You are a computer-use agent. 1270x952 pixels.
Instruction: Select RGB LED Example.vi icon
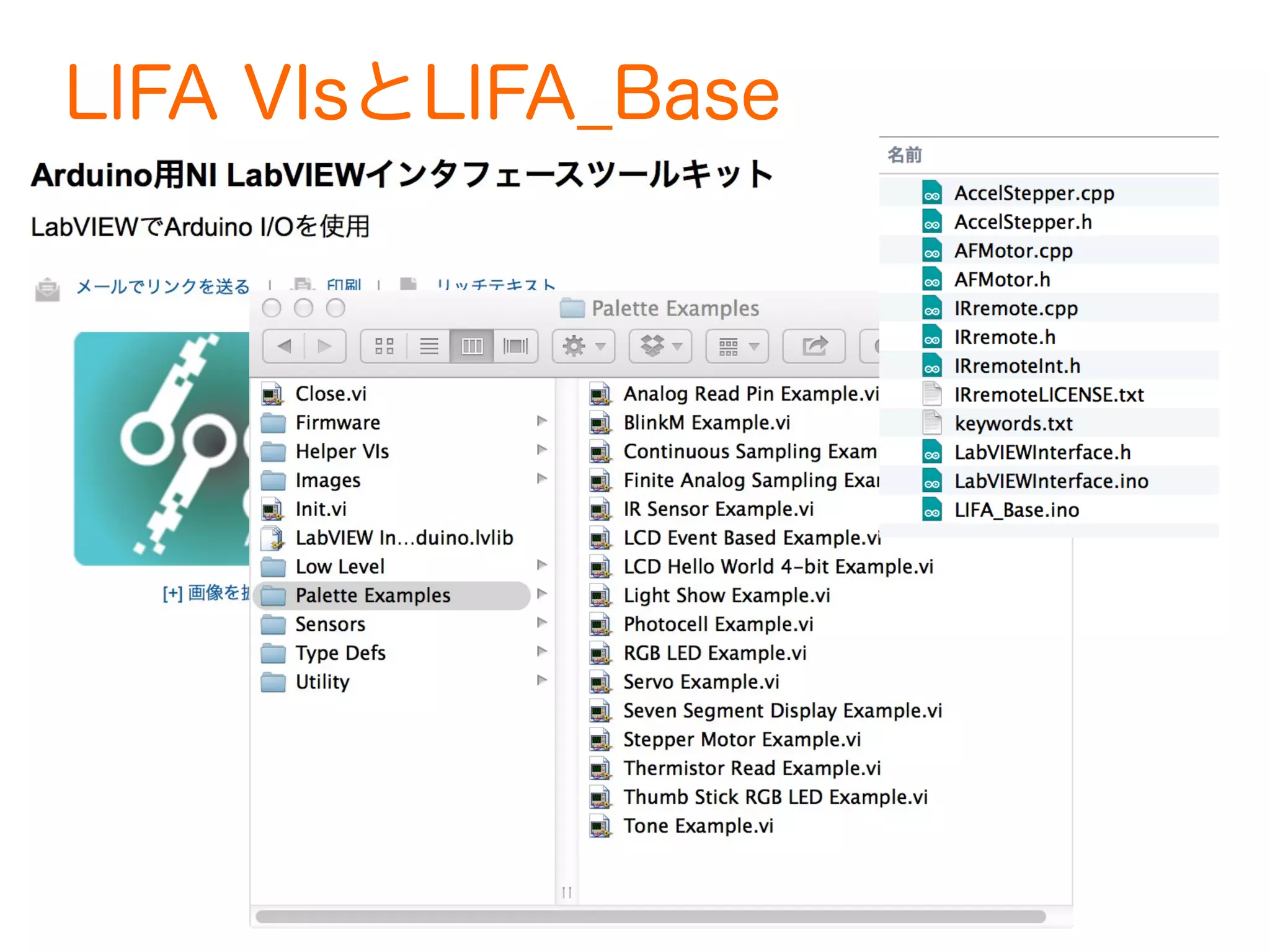pos(600,654)
